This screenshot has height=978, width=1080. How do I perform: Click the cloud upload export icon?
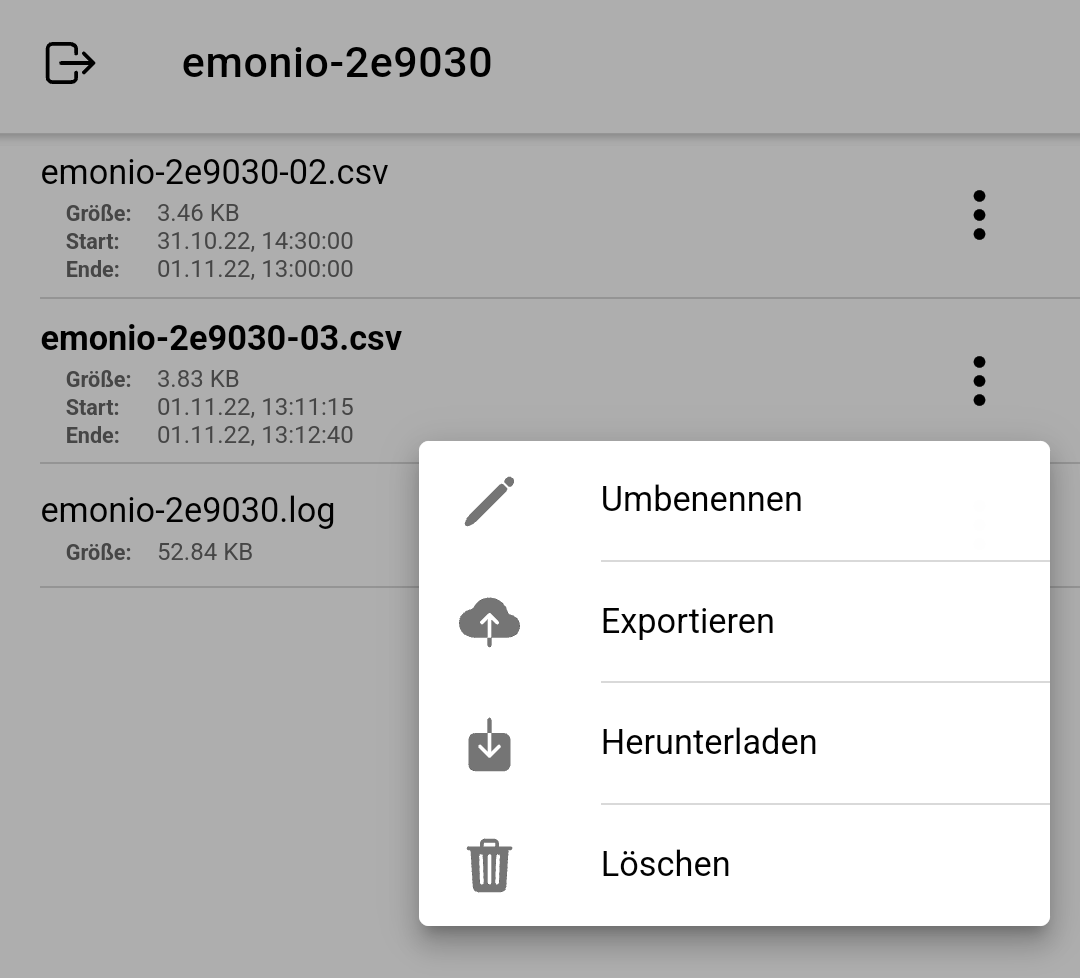pos(489,622)
